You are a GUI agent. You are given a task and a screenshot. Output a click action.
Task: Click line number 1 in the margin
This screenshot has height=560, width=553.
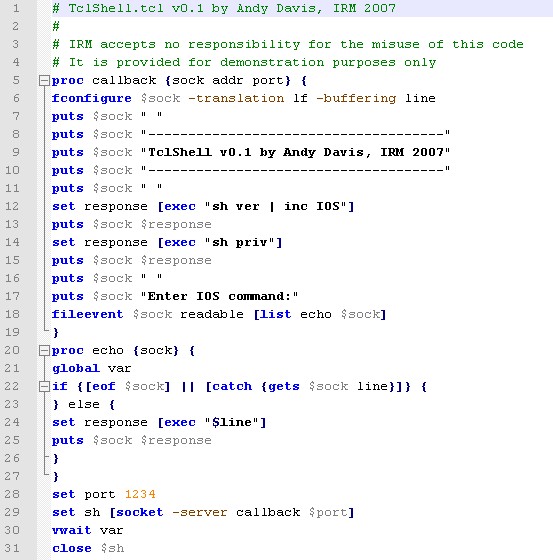[x=16, y=8]
